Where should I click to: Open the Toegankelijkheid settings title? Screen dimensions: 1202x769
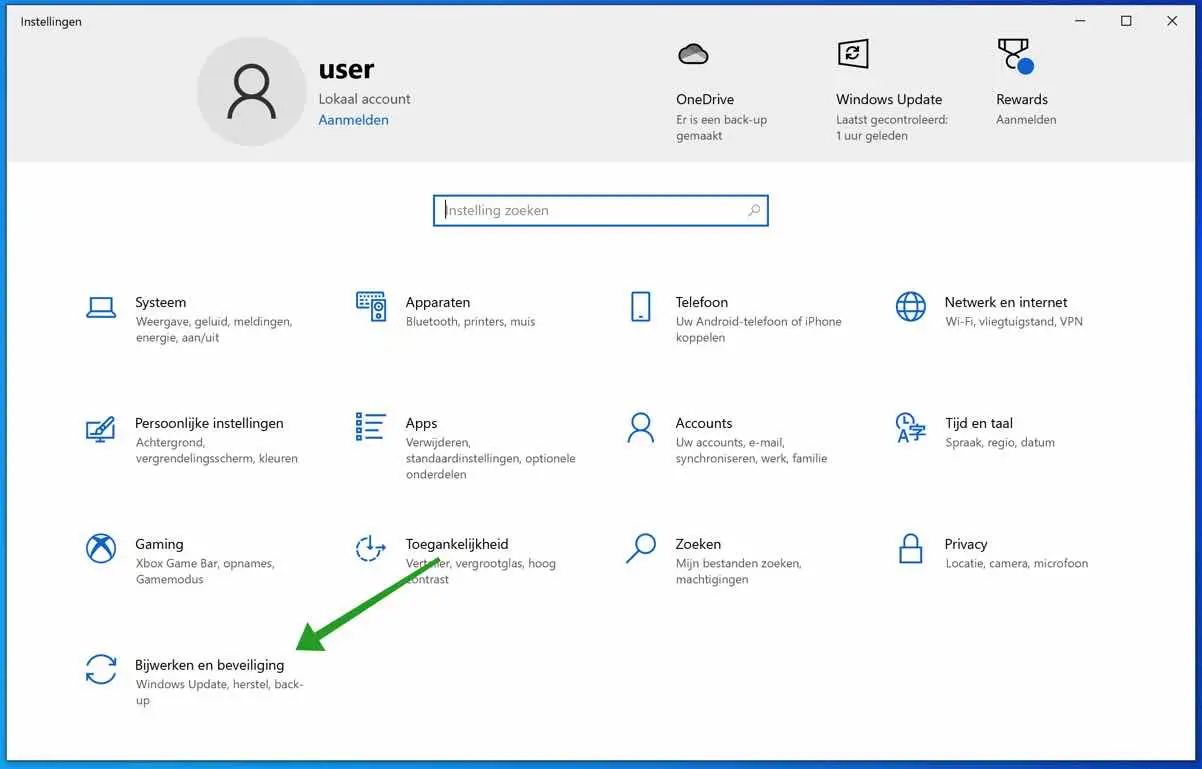(x=457, y=544)
